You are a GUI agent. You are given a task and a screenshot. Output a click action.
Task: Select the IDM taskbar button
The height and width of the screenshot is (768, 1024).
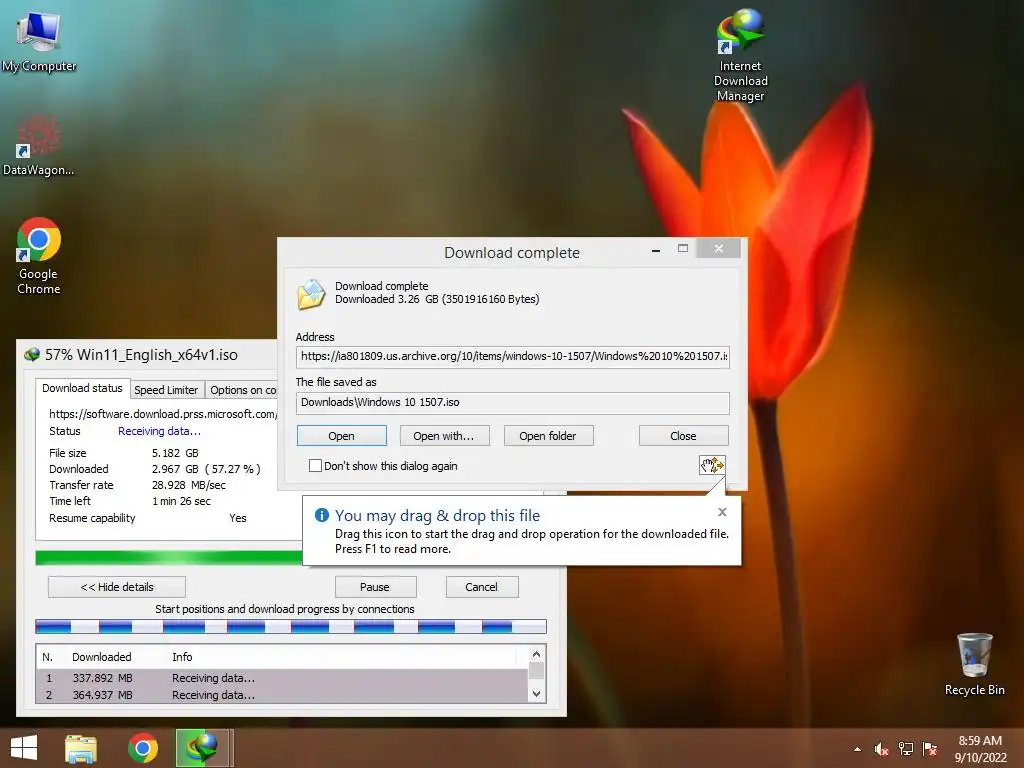point(202,748)
